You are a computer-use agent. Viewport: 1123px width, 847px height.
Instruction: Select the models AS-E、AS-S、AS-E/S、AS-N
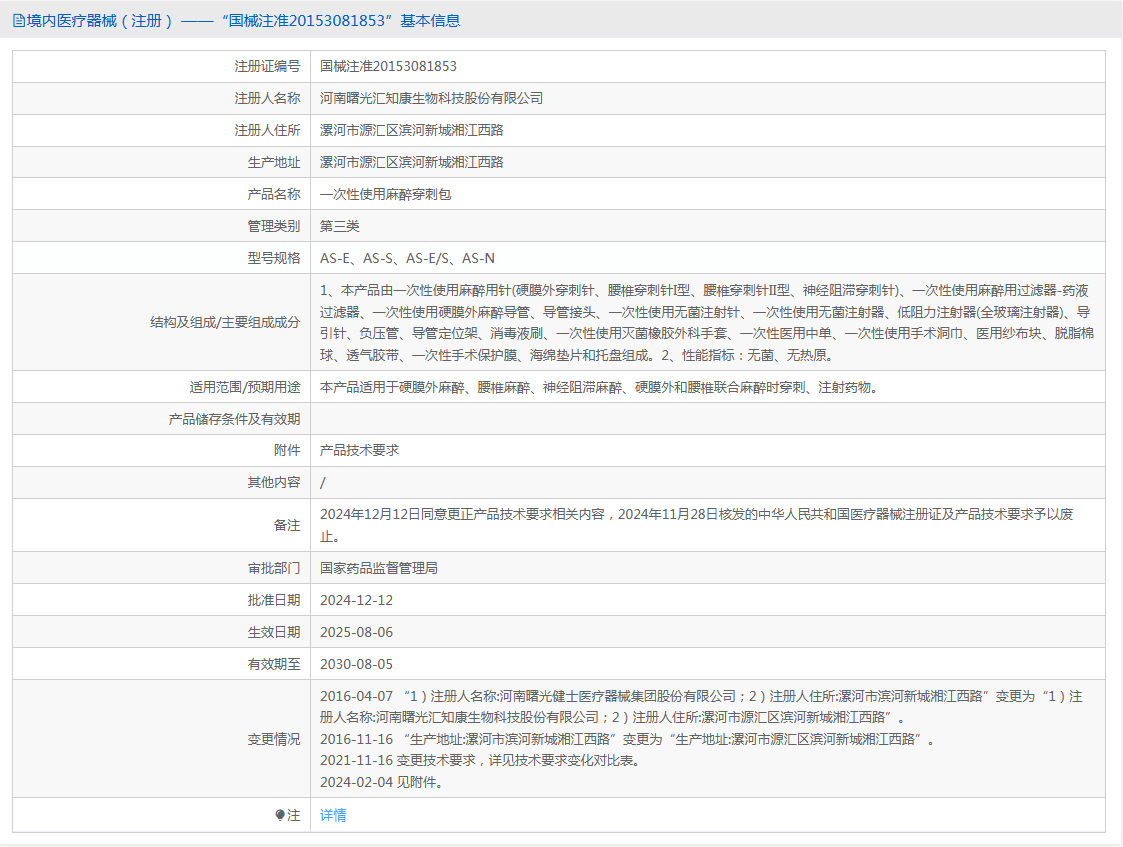[407, 258]
